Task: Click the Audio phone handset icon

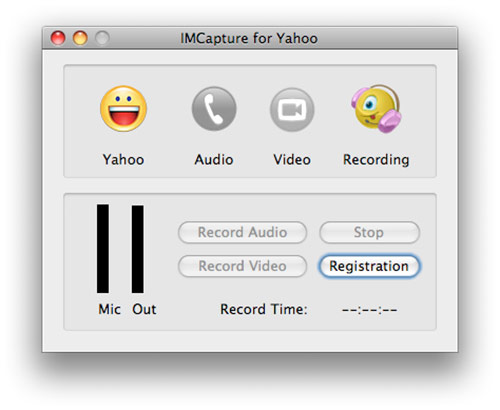Action: pyautogui.click(x=214, y=109)
